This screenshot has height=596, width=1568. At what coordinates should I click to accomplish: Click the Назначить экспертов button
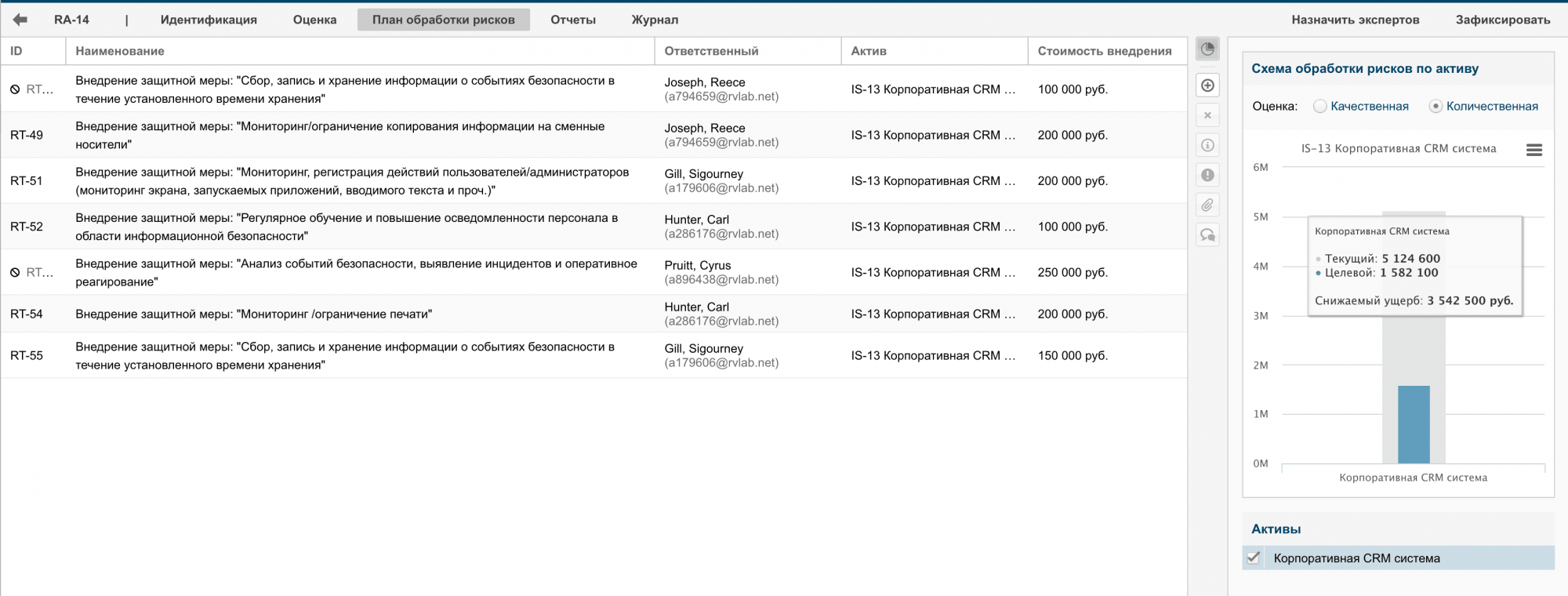point(1356,20)
